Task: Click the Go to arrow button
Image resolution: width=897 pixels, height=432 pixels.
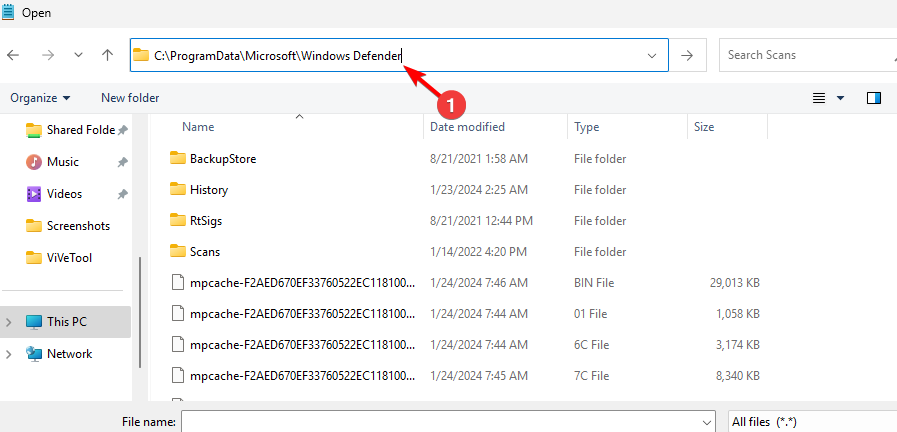Action: tap(688, 55)
